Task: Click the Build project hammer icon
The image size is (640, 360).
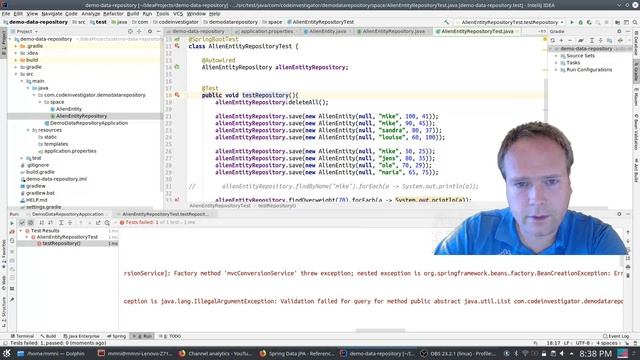Action: pos(447,22)
